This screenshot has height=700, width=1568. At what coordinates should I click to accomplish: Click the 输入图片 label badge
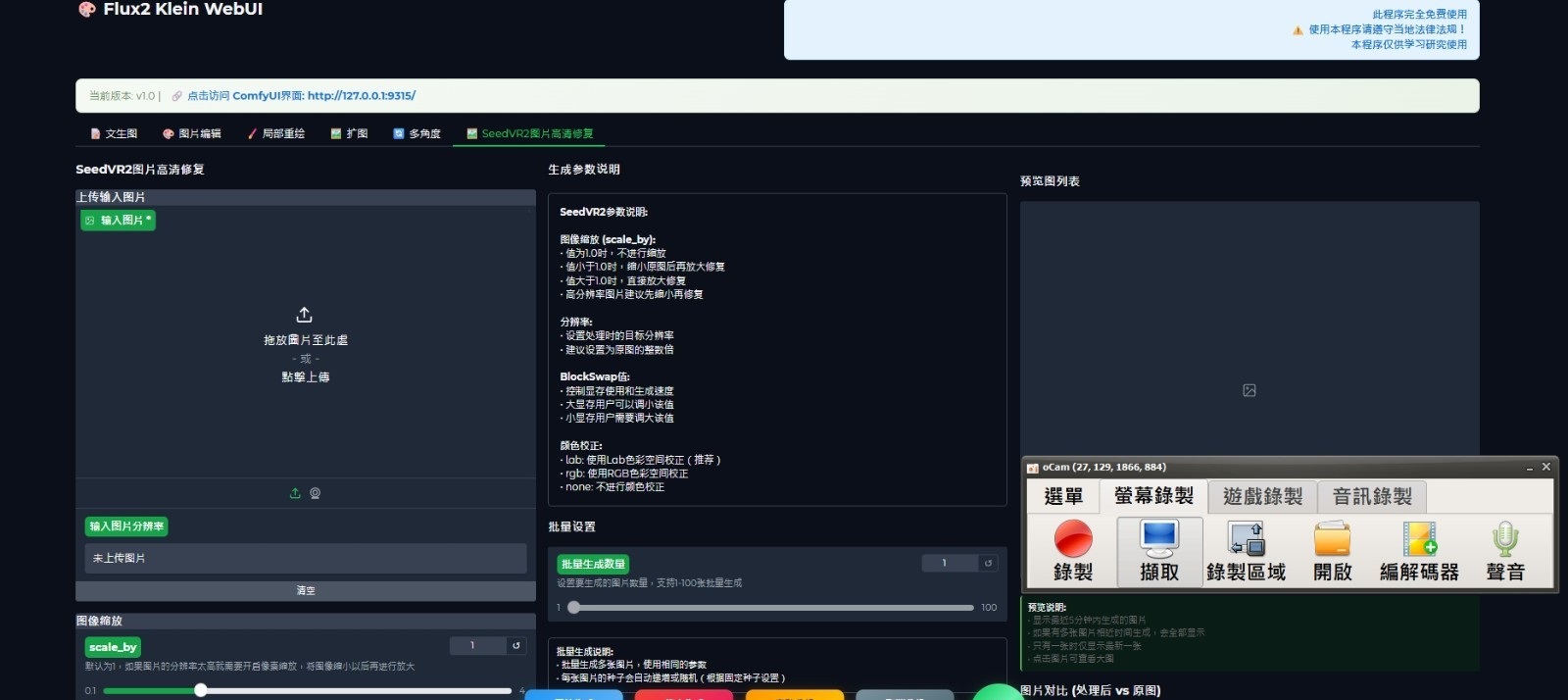tap(118, 221)
